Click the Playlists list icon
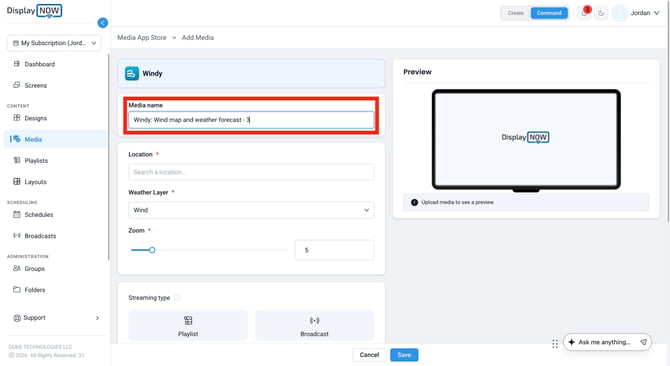The height and width of the screenshot is (366, 670). [x=17, y=160]
